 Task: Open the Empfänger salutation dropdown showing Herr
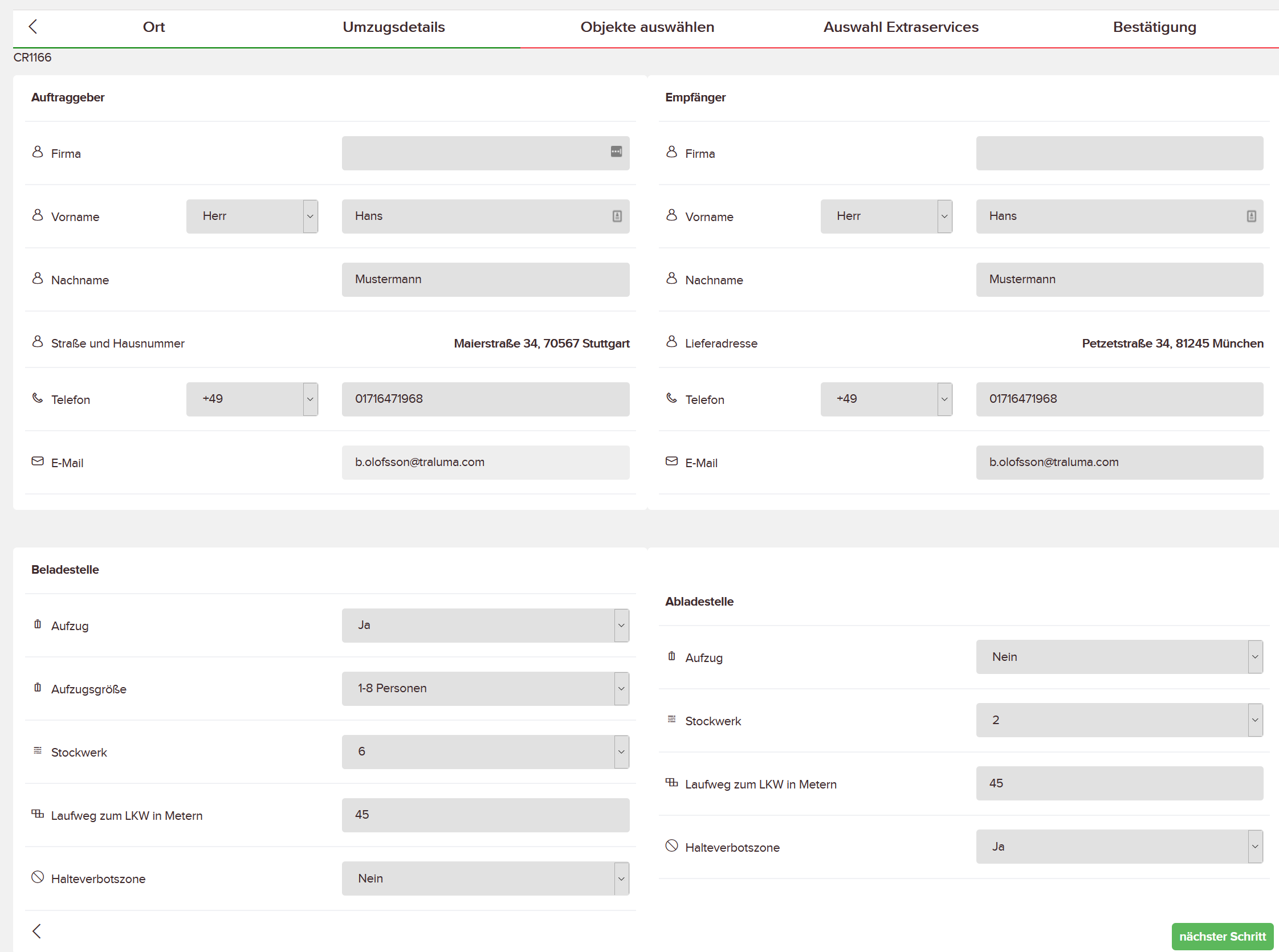(886, 216)
